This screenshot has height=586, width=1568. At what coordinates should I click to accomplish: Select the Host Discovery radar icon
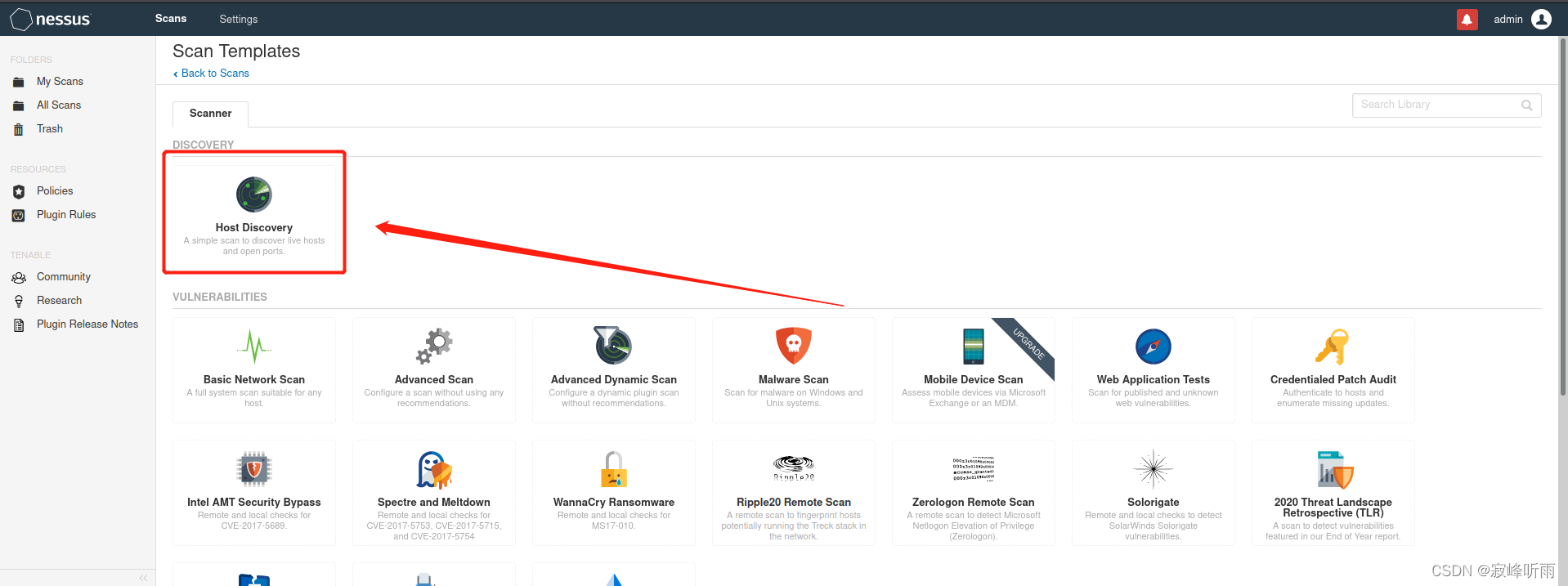(254, 195)
